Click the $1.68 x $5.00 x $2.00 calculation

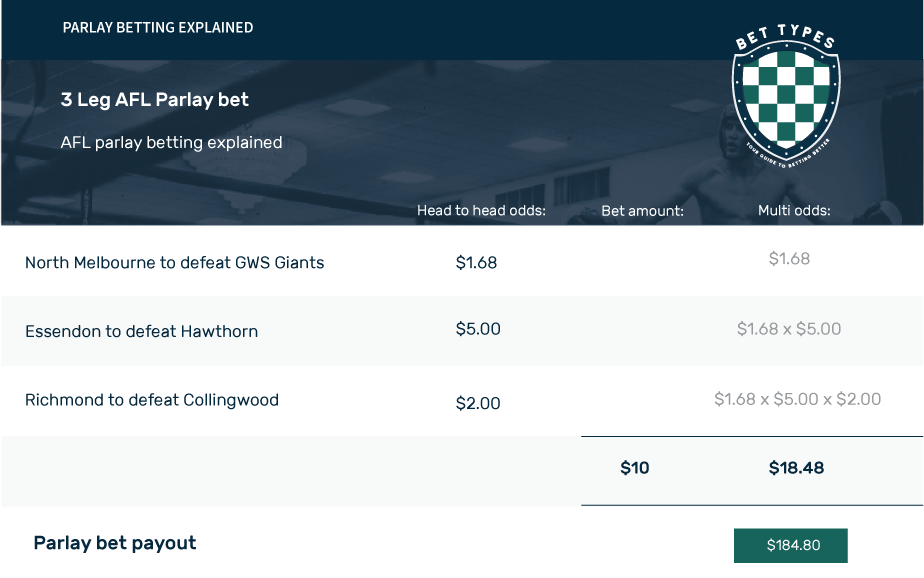797,399
